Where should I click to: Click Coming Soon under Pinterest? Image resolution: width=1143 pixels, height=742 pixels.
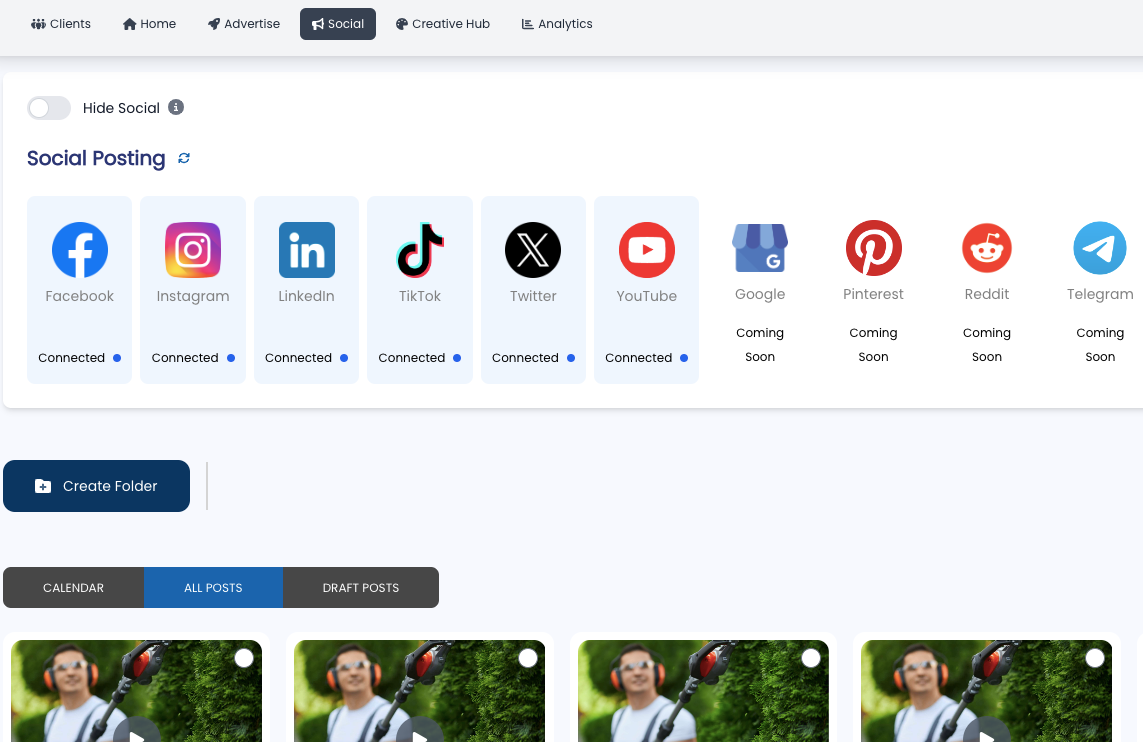(x=873, y=345)
